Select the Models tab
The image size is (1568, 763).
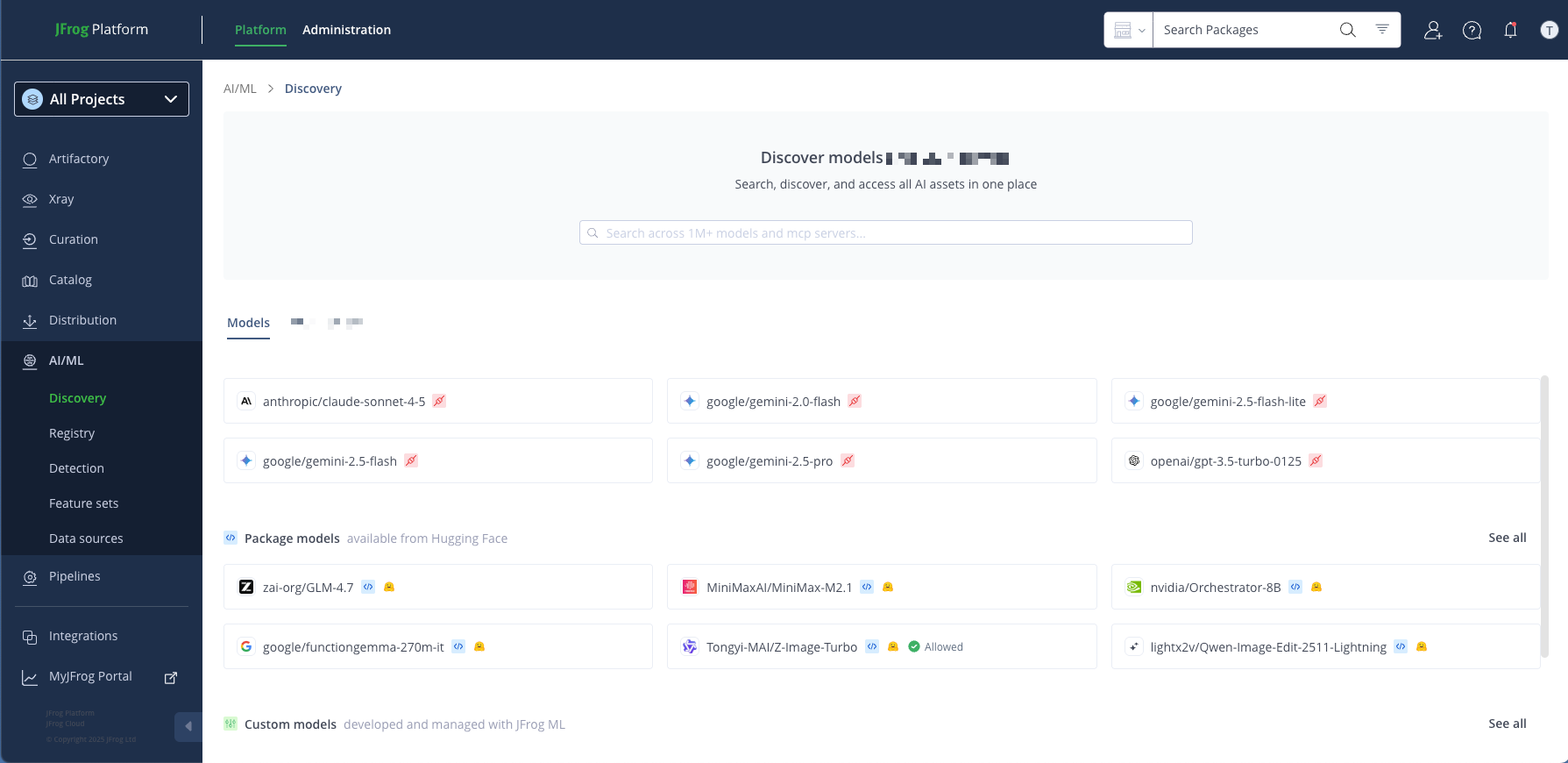(248, 323)
